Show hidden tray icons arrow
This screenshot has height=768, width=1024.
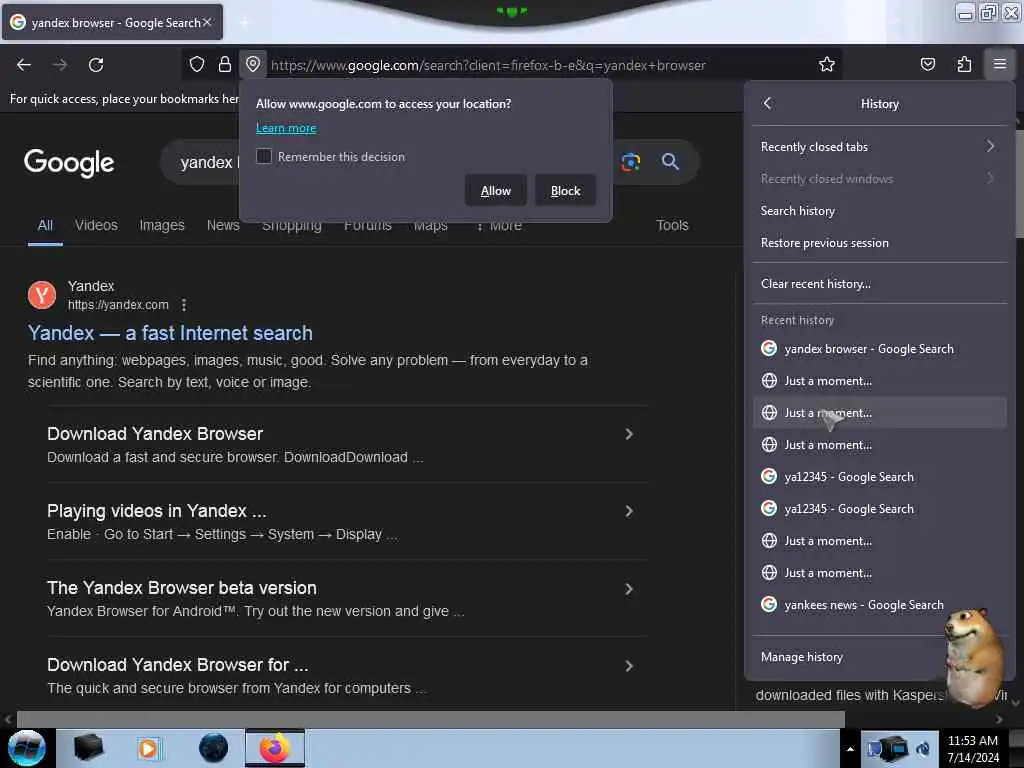coord(850,749)
